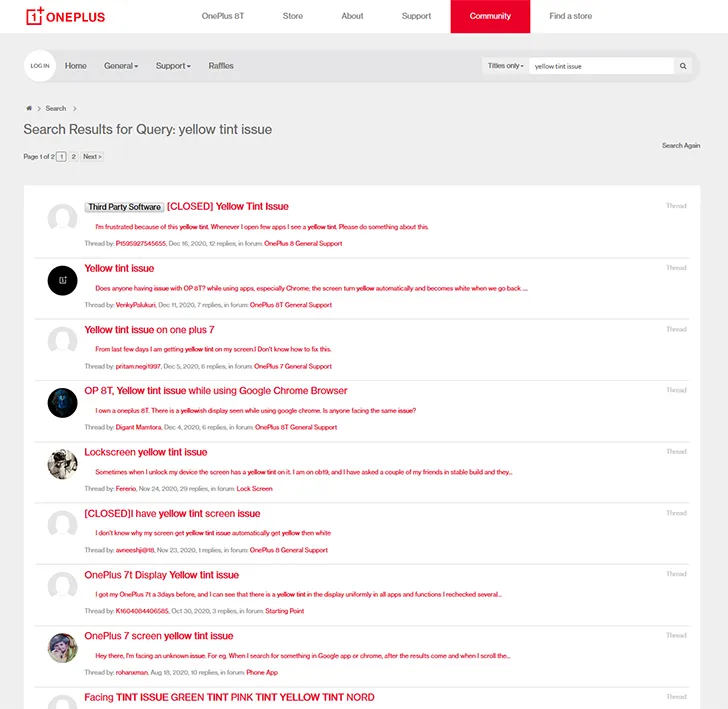The width and height of the screenshot is (728, 709).
Task: Open OnePlus 7 screen yellow tint issue
Action: tap(158, 636)
